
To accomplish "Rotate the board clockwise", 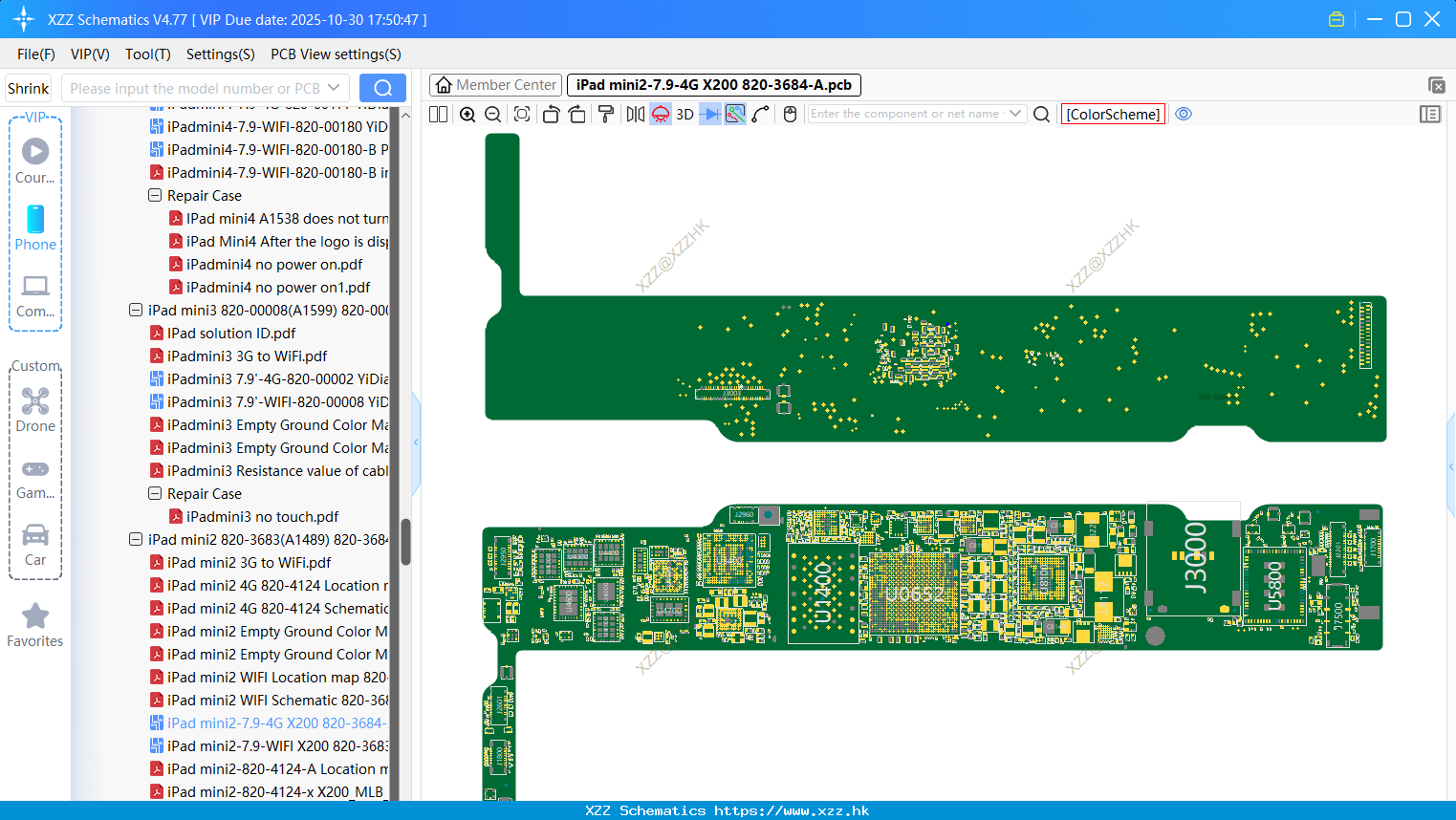I will click(577, 114).
